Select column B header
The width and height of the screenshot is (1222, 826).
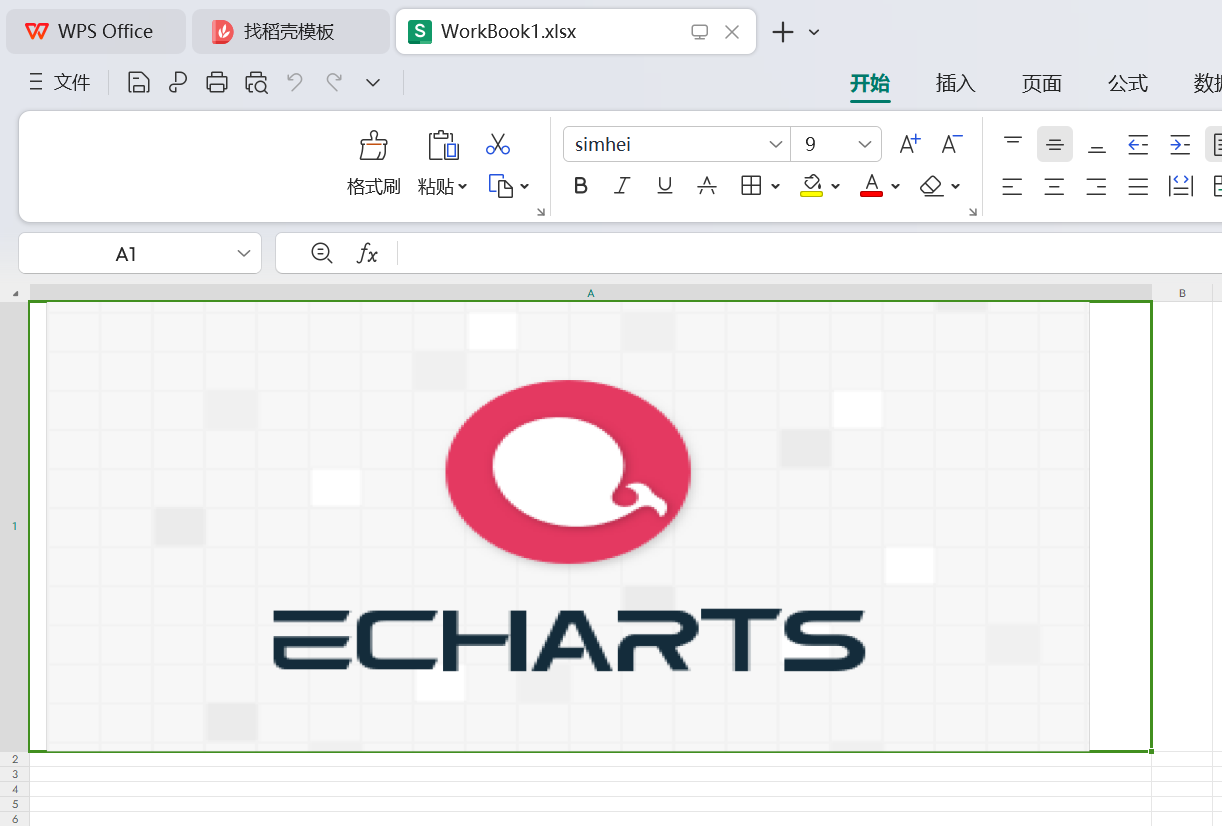point(1183,293)
